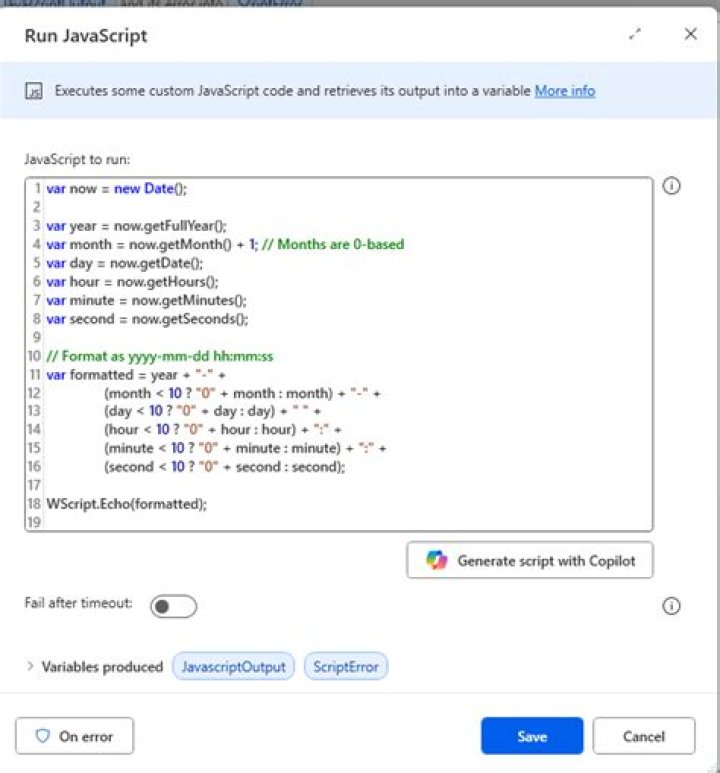
Task: Expand the Variables produced section
Action: coord(30,667)
